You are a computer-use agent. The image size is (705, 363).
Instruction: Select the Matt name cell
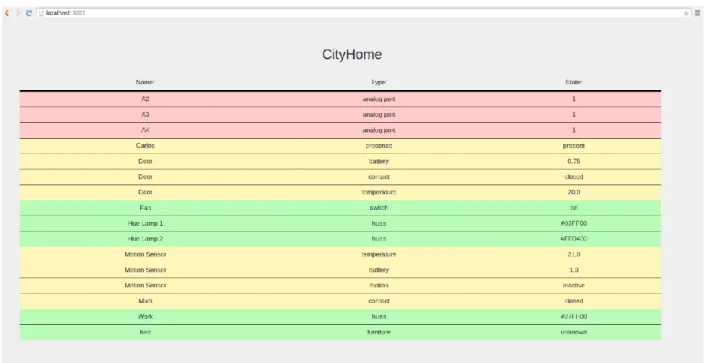(145, 301)
